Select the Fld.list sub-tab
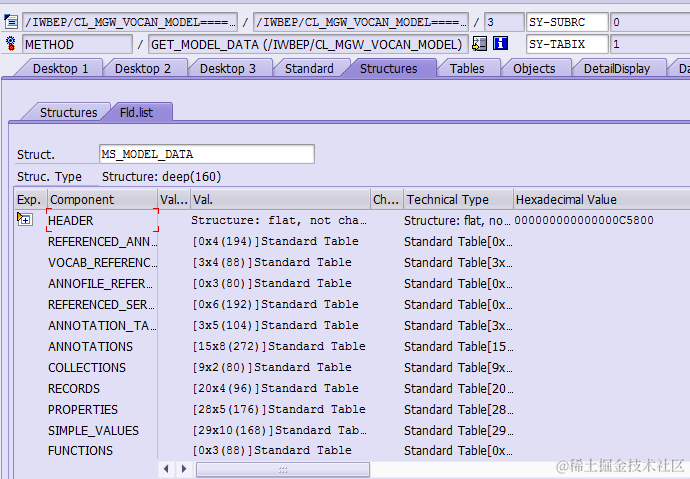The image size is (690, 479). click(136, 113)
